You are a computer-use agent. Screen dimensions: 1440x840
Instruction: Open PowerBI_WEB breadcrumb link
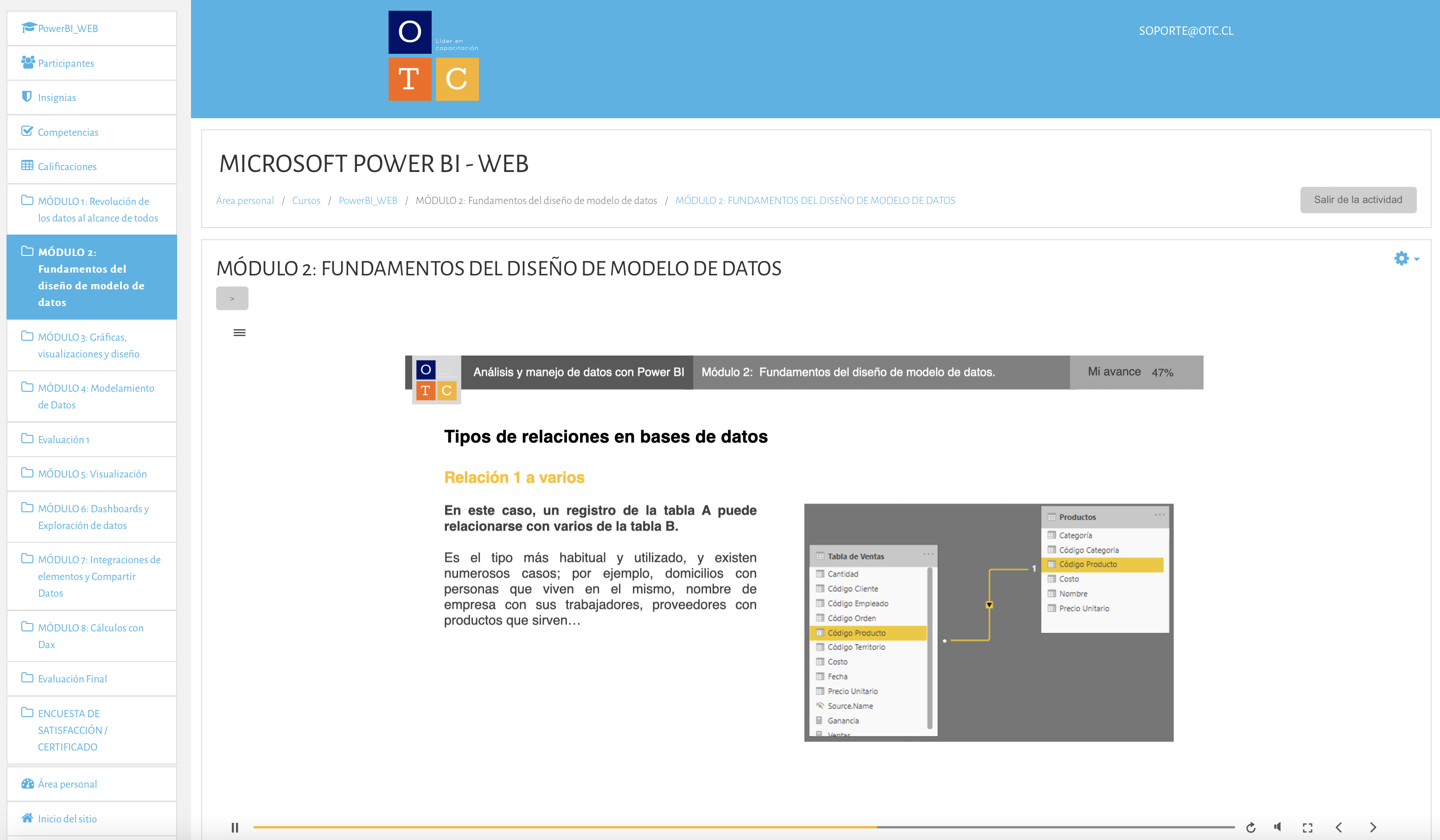tap(368, 201)
